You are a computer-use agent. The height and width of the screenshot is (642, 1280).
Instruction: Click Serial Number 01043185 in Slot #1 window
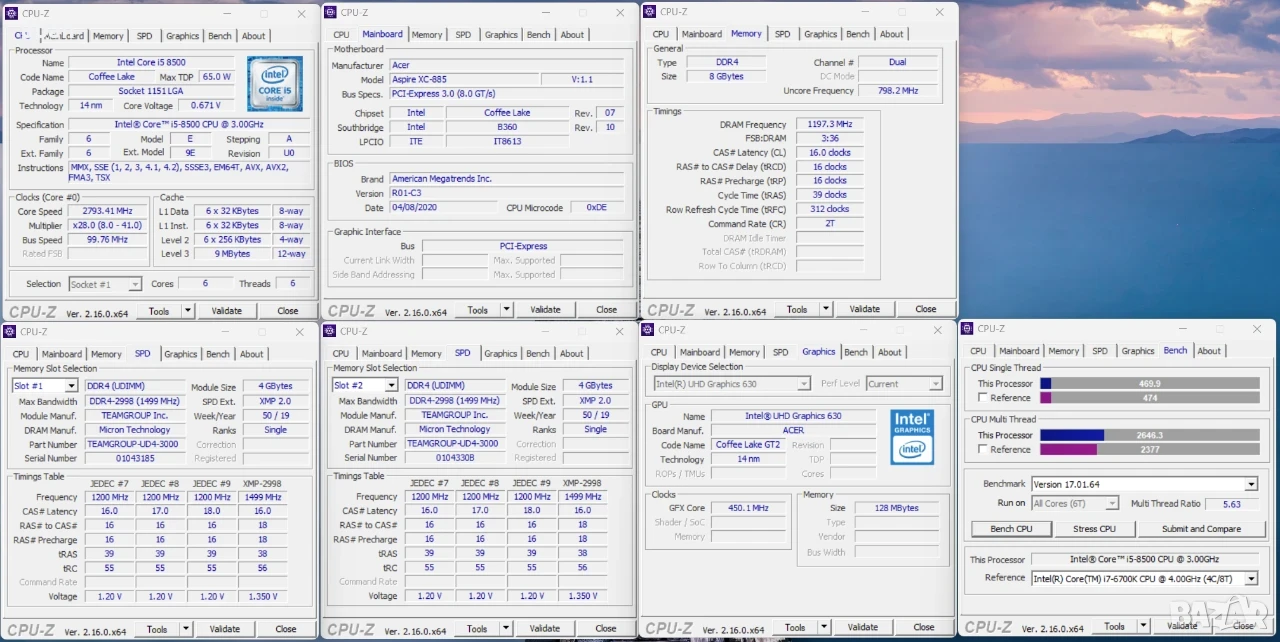(x=135, y=459)
